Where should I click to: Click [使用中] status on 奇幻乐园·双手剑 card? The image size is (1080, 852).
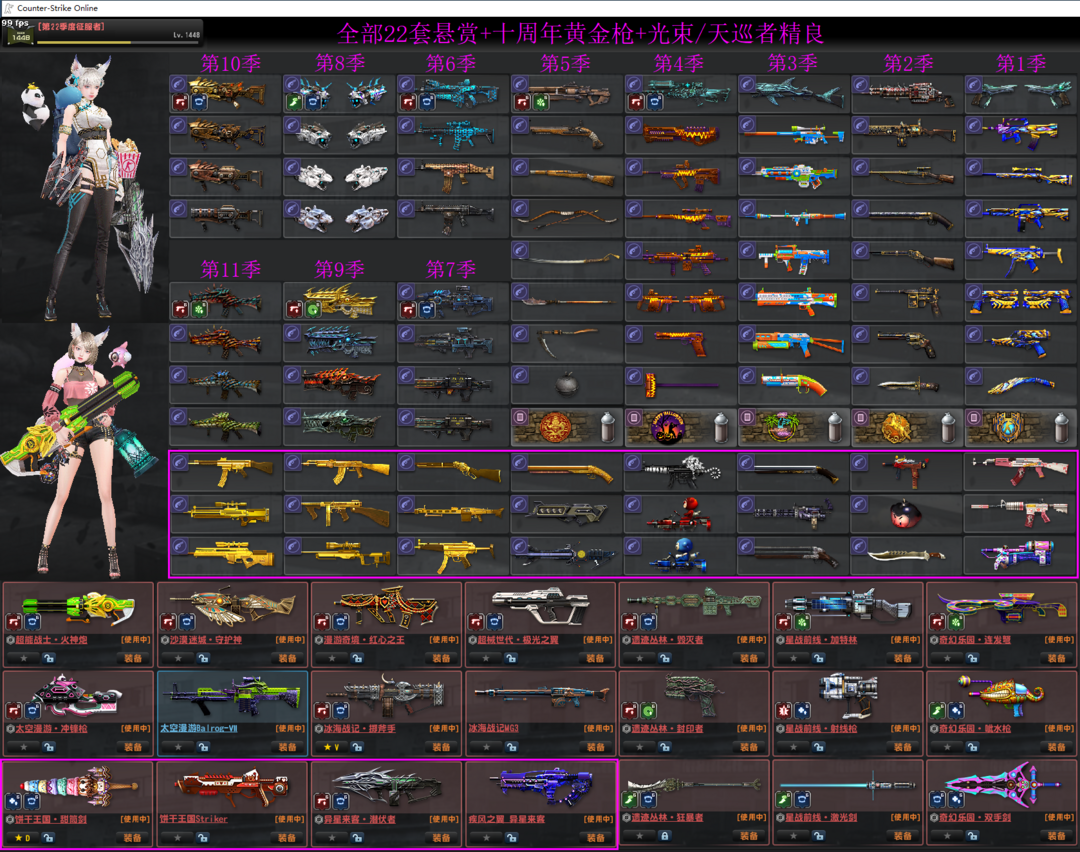point(1059,818)
